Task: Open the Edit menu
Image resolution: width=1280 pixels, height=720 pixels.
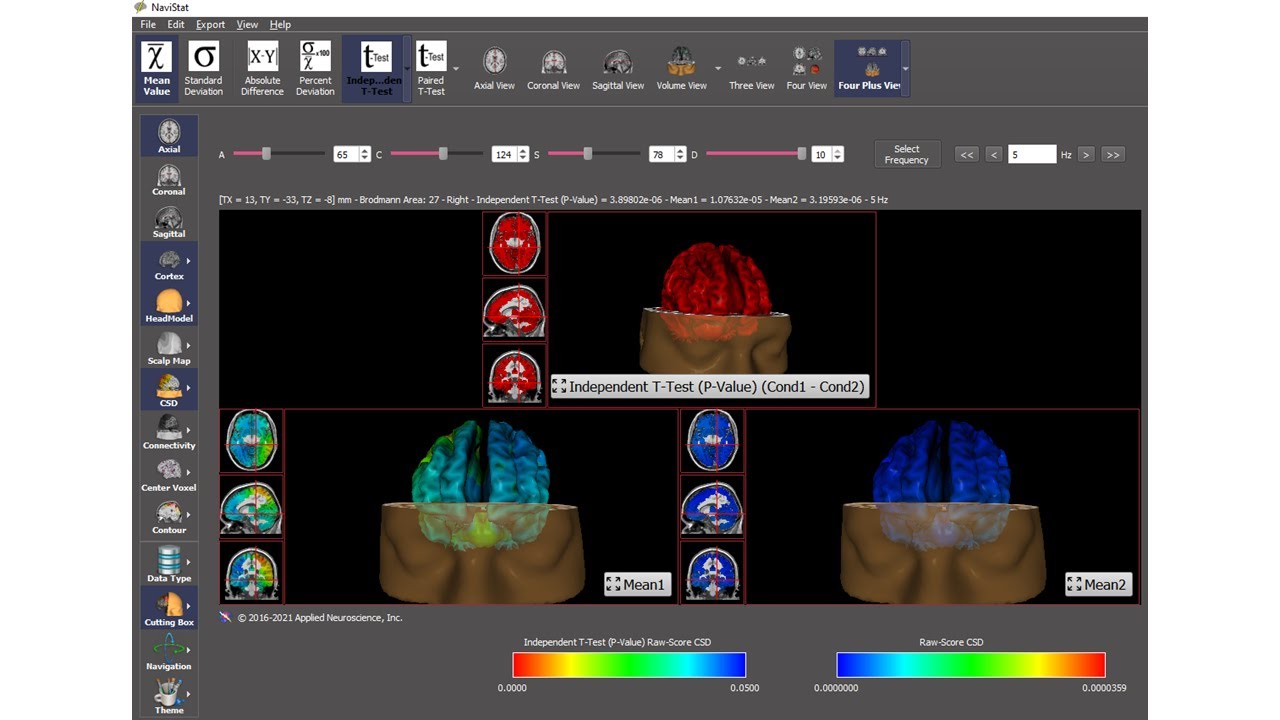Action: [176, 24]
